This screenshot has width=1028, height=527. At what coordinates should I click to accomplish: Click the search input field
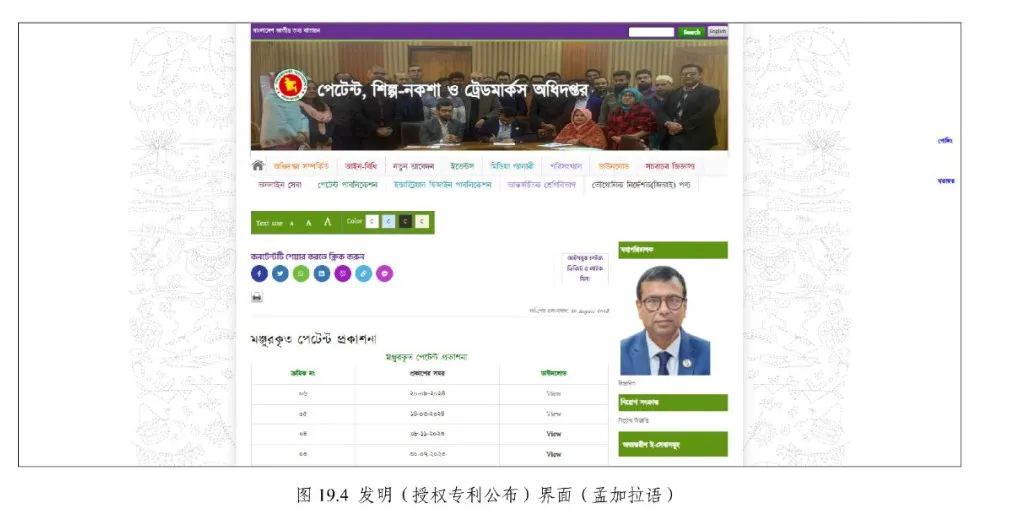click(650, 32)
